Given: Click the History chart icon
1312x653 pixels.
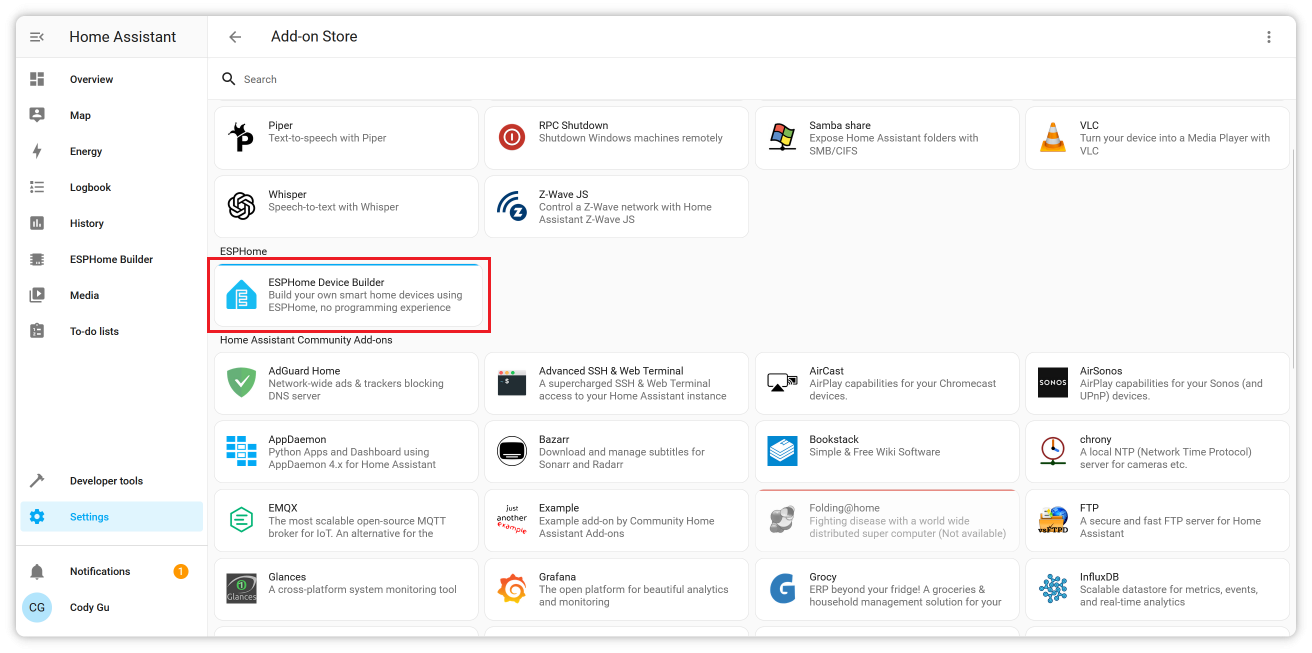Looking at the screenshot, I should point(37,223).
